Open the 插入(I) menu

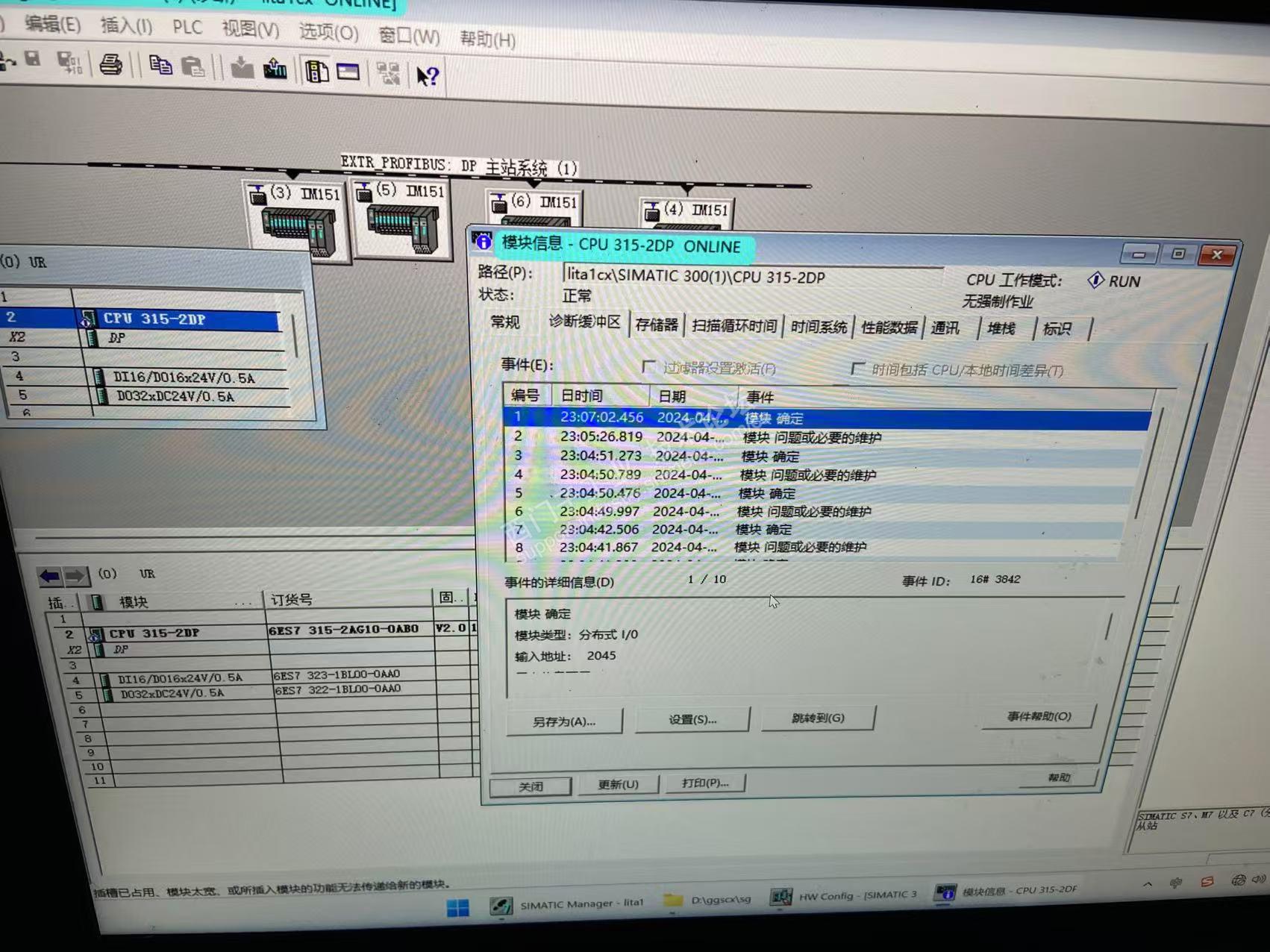(x=126, y=27)
